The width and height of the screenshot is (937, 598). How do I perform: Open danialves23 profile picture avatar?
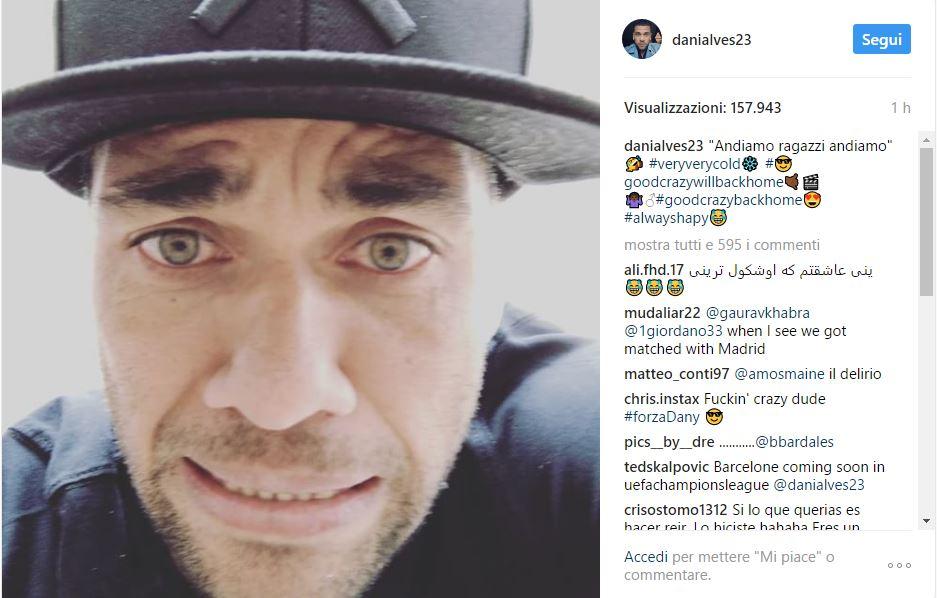click(x=642, y=39)
